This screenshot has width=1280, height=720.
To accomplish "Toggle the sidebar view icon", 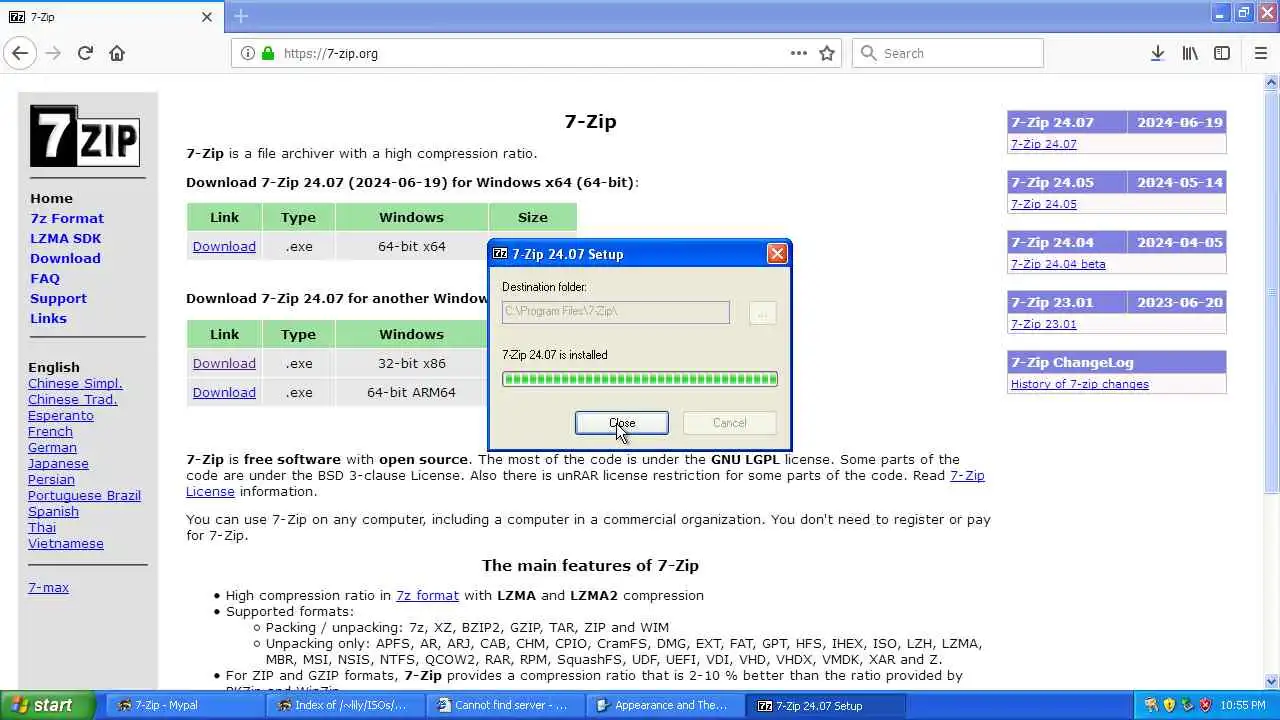I will click(x=1222, y=53).
